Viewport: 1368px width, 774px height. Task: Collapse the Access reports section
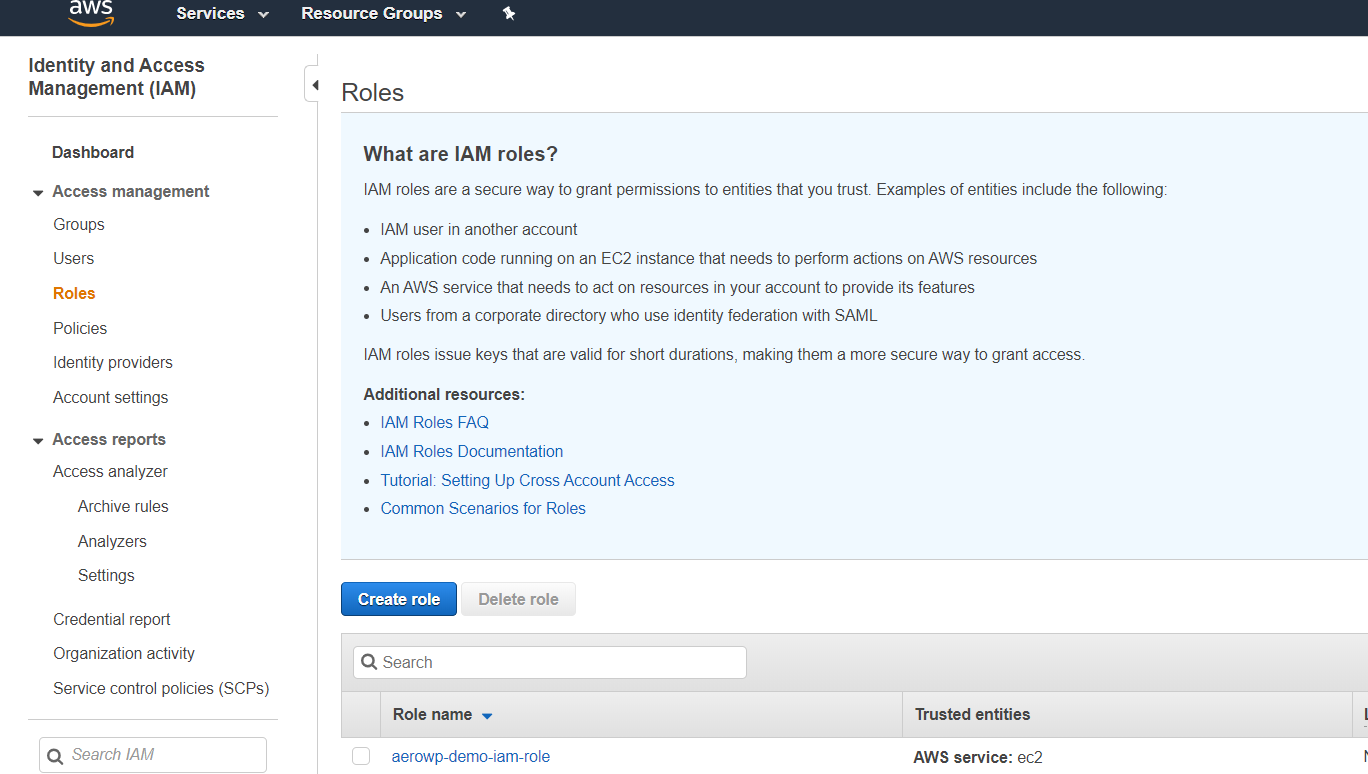click(x=38, y=440)
